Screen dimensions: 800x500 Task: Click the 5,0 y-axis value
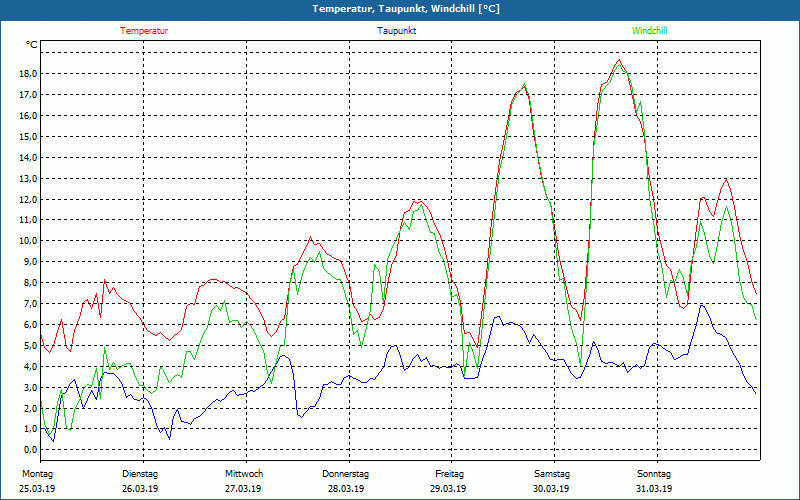(x=30, y=345)
